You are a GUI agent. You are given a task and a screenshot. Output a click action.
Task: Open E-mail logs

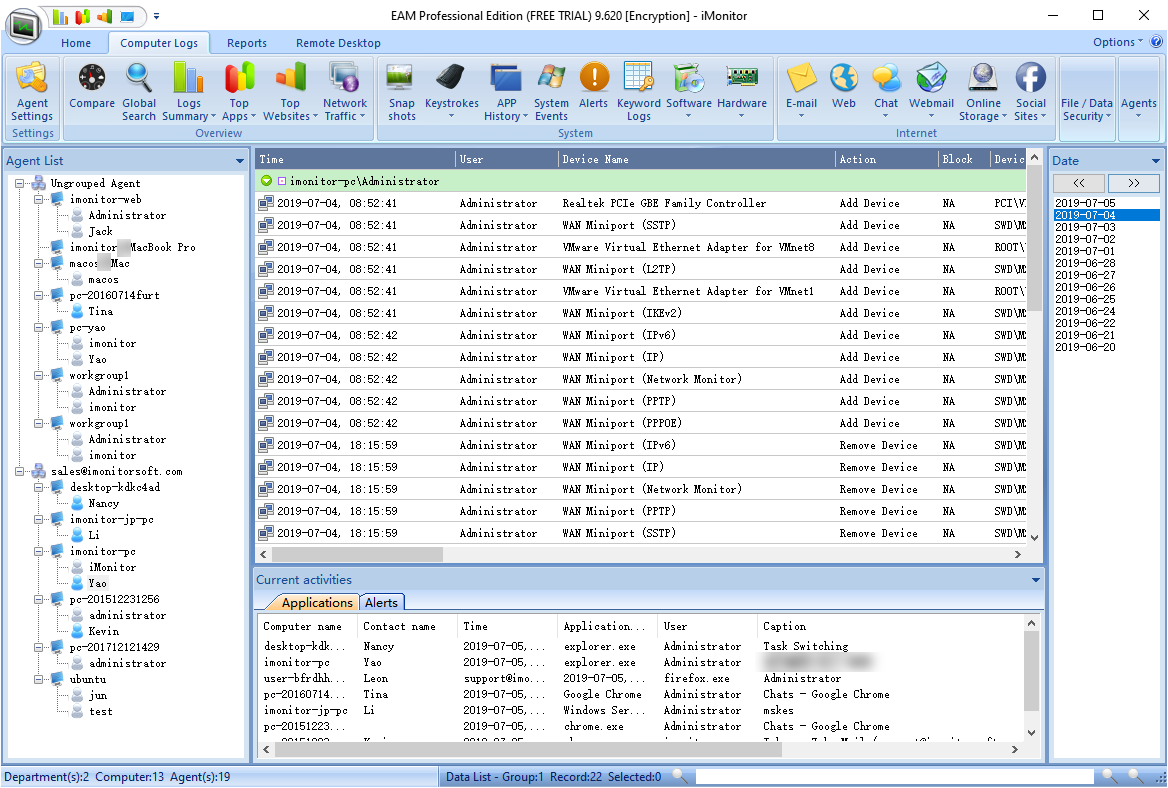click(x=802, y=90)
